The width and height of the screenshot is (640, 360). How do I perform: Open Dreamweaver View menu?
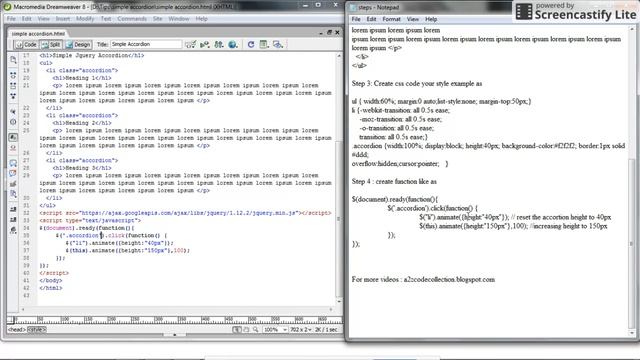pyautogui.click(x=44, y=19)
